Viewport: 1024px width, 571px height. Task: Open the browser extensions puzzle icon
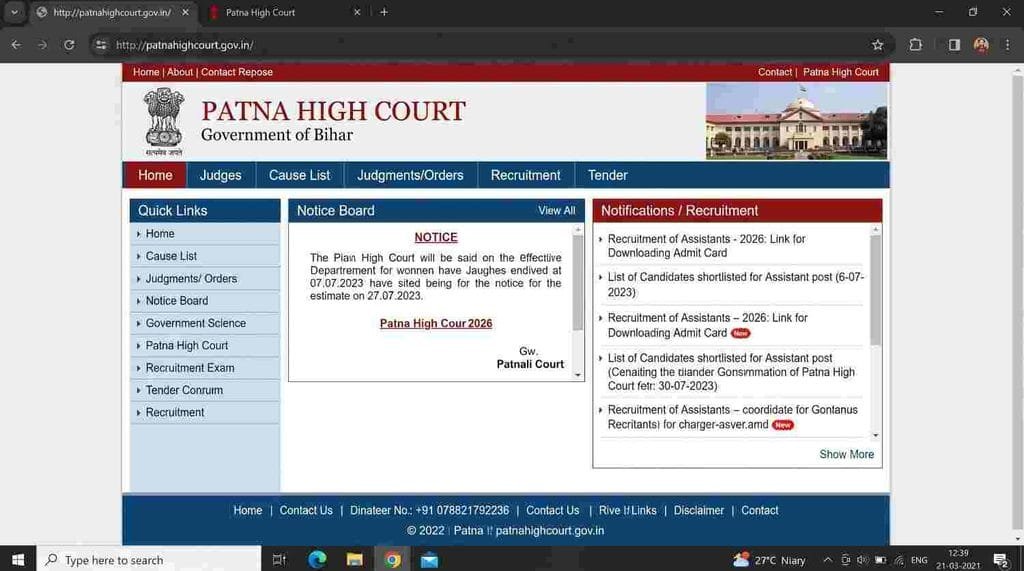(x=916, y=45)
